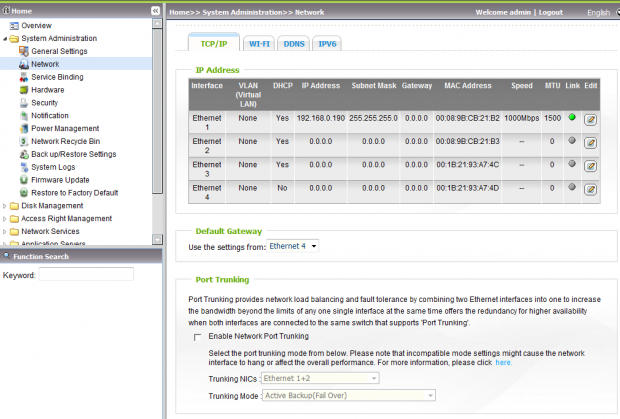Click the Security lock icon
Viewport: 620px width, 419px height.
24,103
